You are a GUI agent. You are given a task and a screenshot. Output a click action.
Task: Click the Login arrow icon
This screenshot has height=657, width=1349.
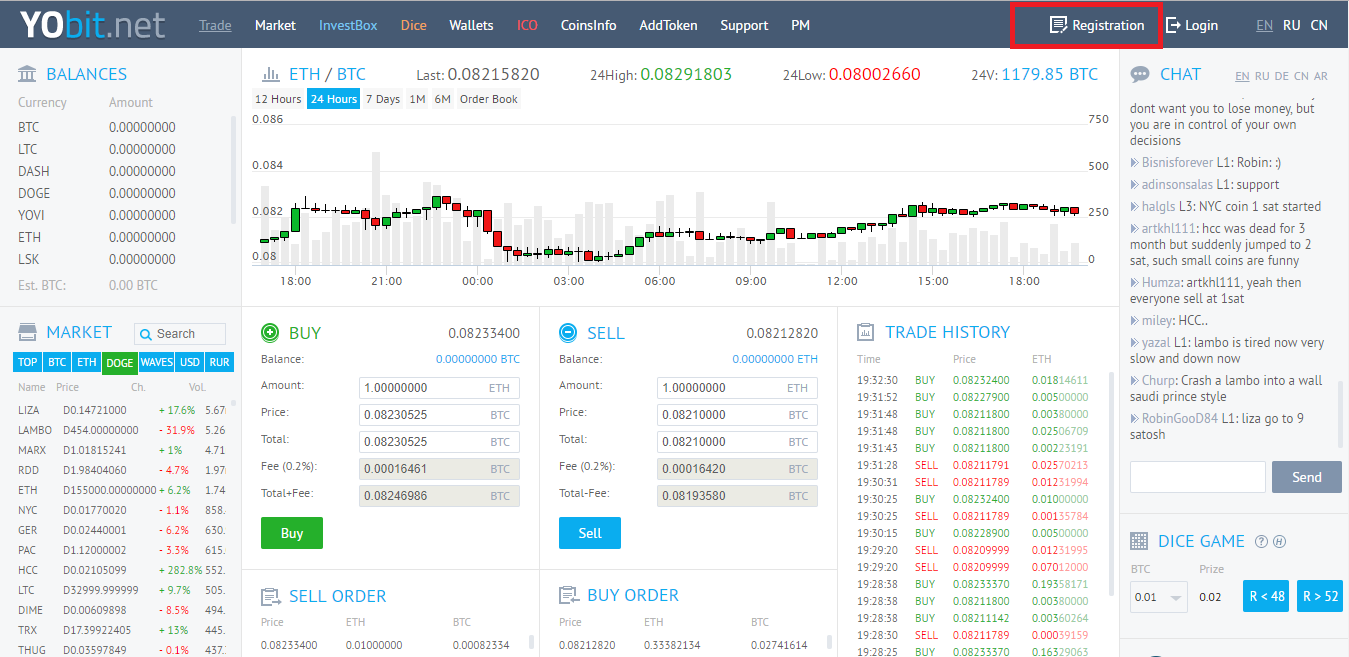[x=1174, y=25]
